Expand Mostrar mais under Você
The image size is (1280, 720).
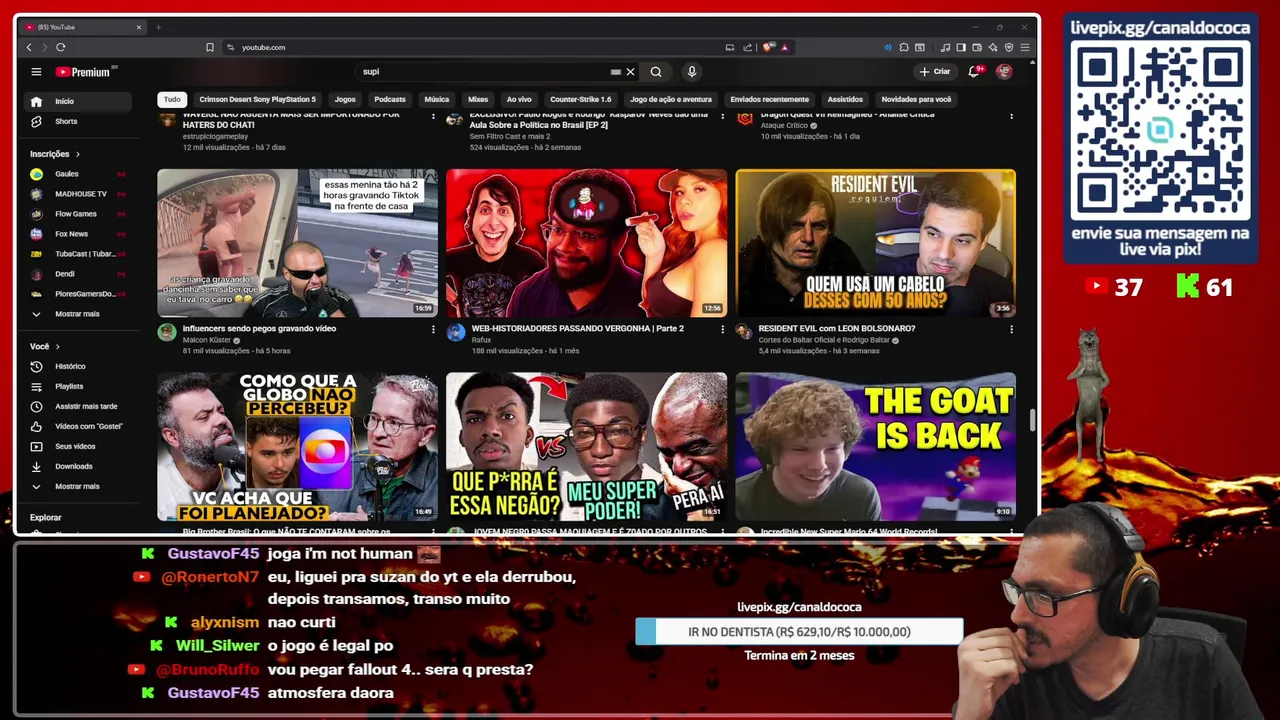pyautogui.click(x=78, y=486)
